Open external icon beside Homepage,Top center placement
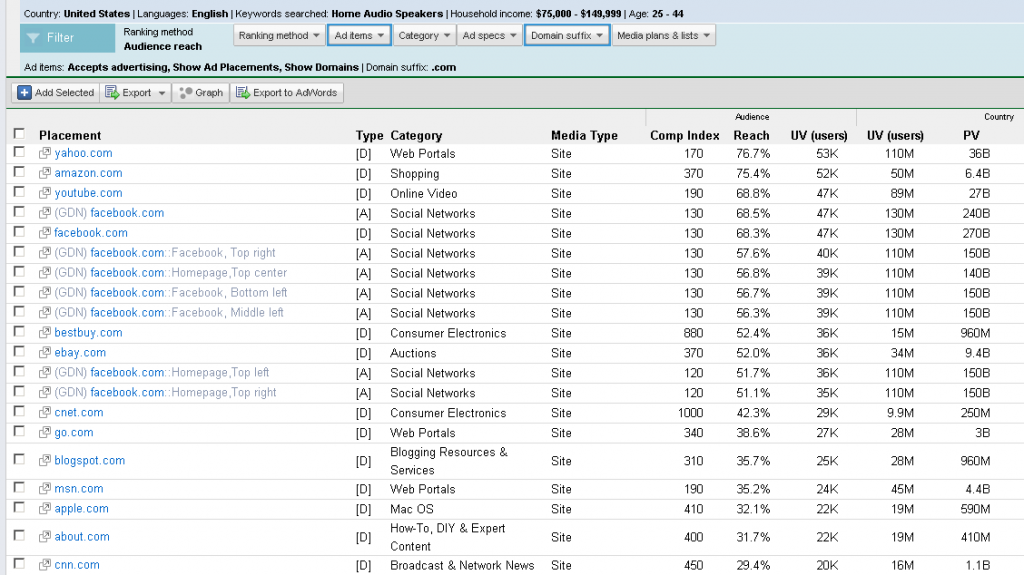Screen dimensions: 1024x575 tap(44, 272)
